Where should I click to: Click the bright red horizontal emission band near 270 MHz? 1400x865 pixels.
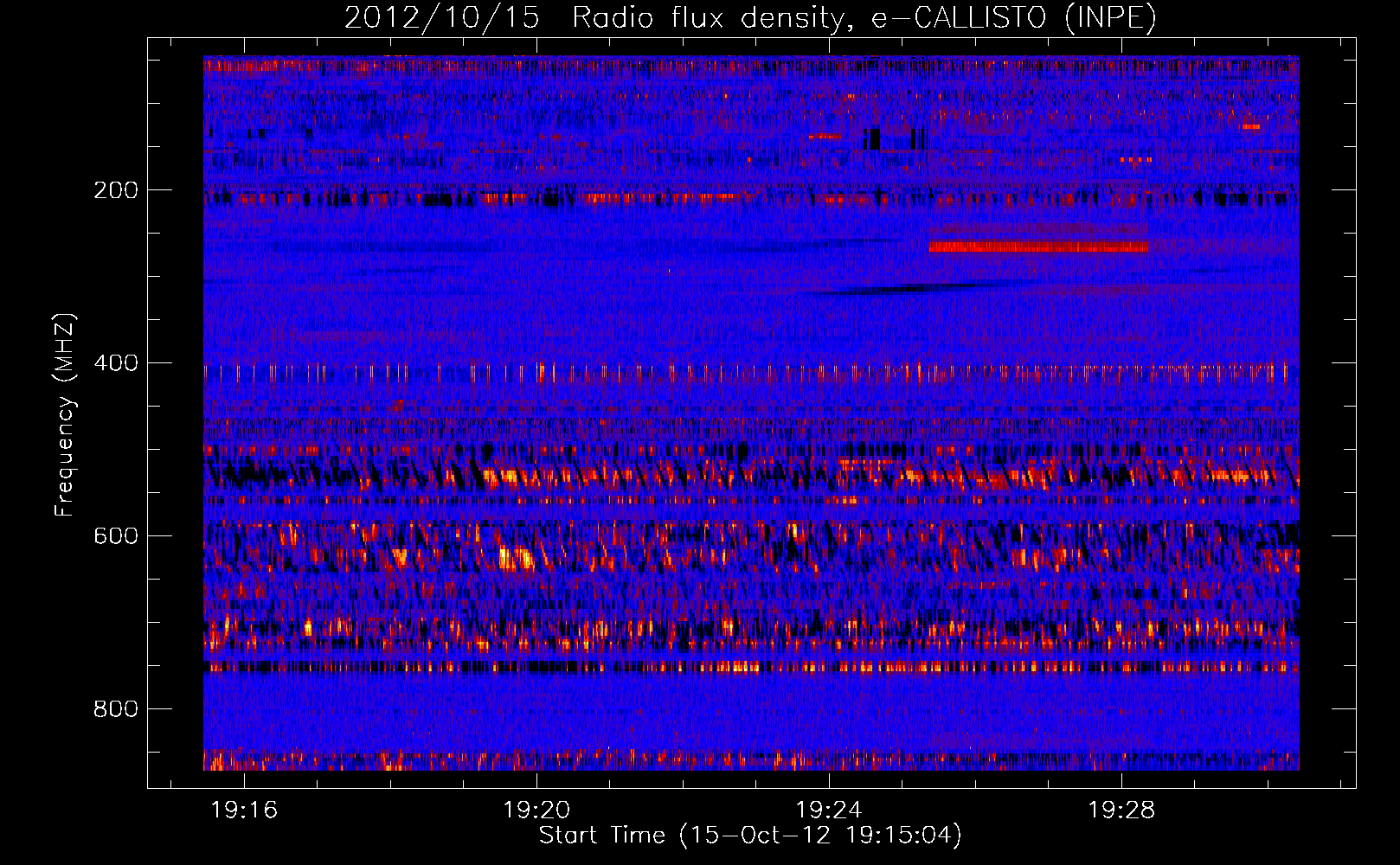(1038, 247)
